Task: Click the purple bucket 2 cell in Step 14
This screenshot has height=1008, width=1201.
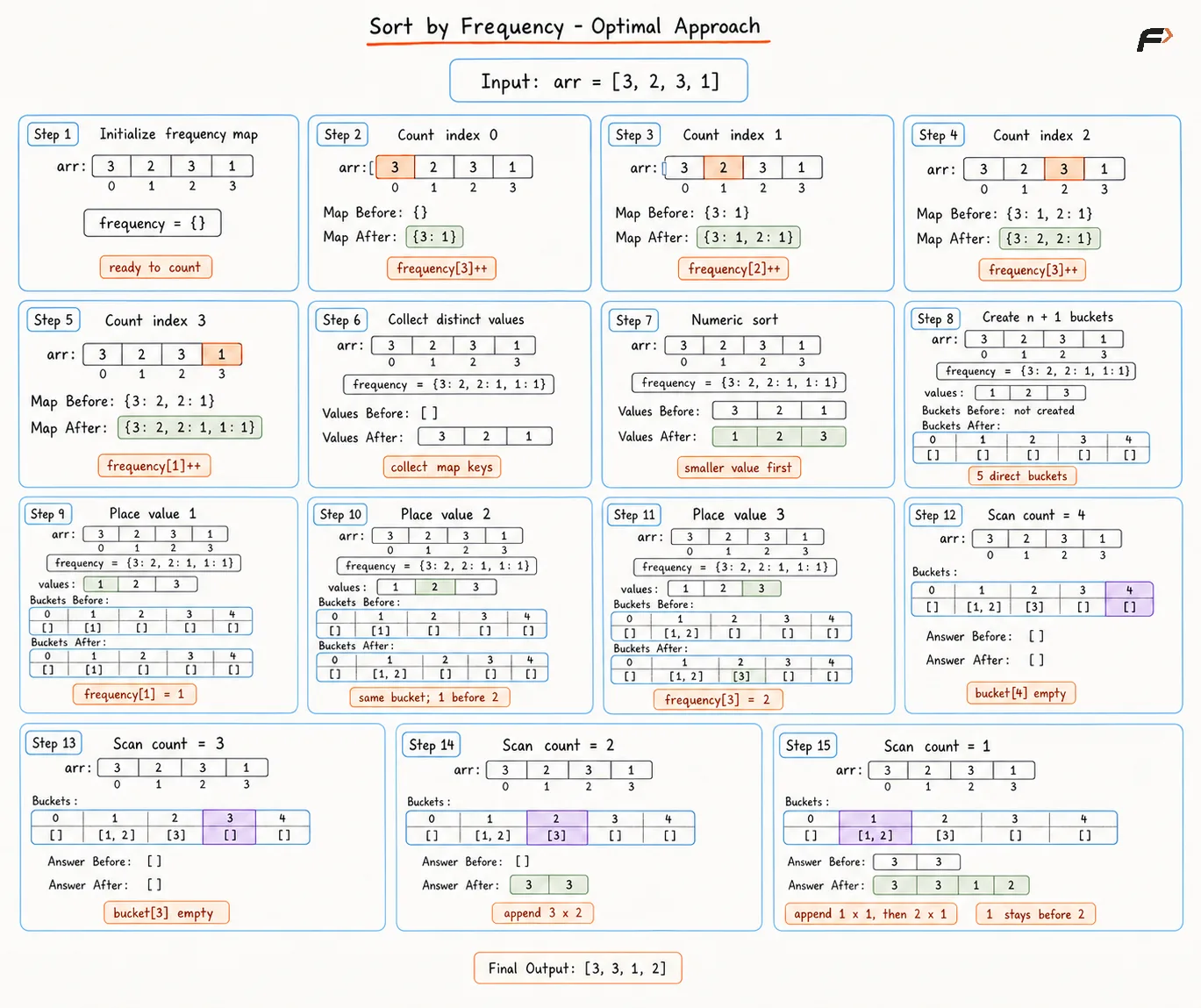Action: click(x=556, y=827)
